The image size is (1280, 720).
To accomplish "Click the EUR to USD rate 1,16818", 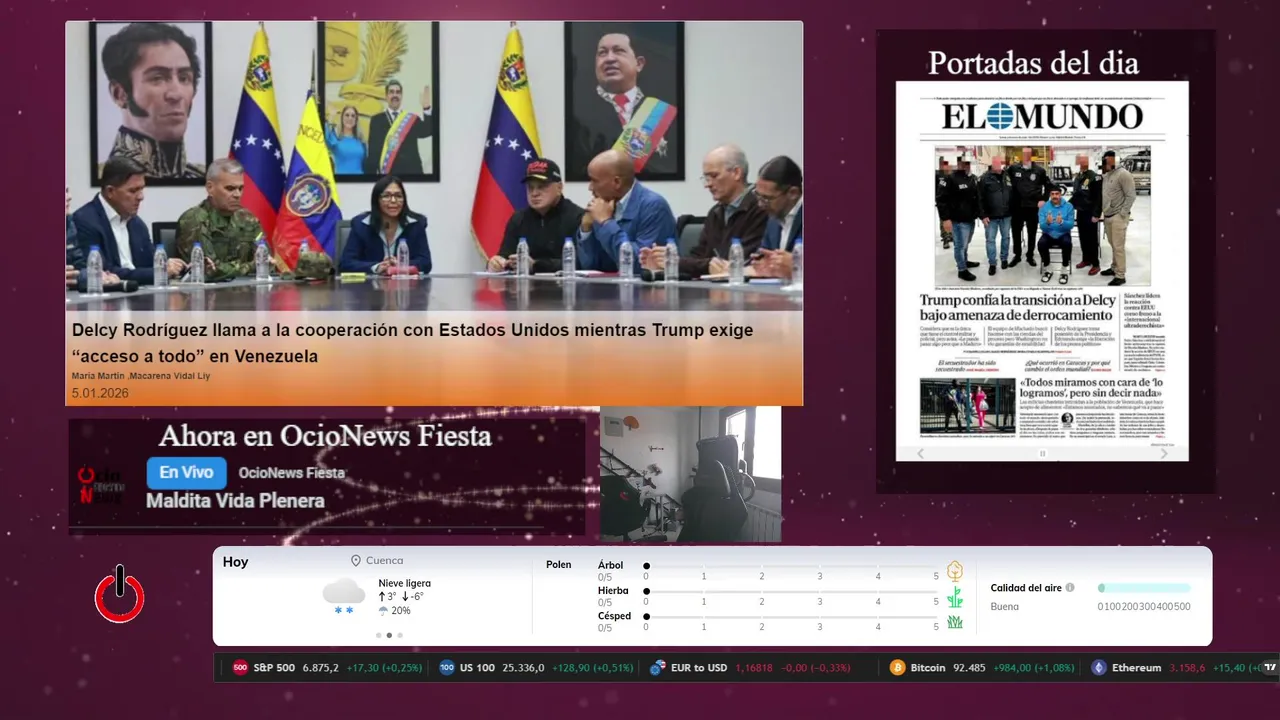I will pos(754,668).
